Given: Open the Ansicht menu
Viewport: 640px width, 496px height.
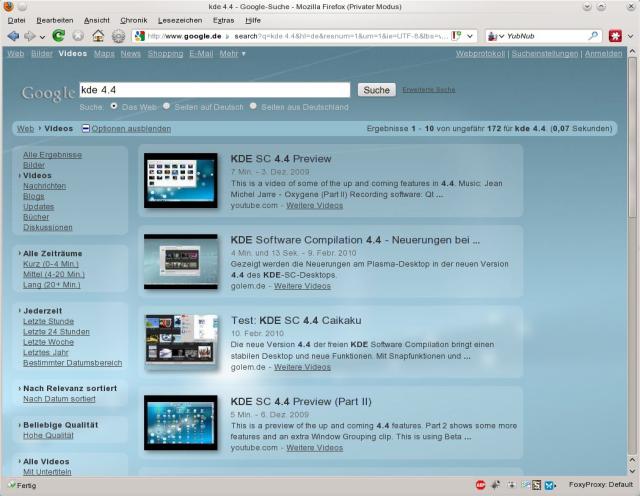Looking at the screenshot, I should coord(97,20).
